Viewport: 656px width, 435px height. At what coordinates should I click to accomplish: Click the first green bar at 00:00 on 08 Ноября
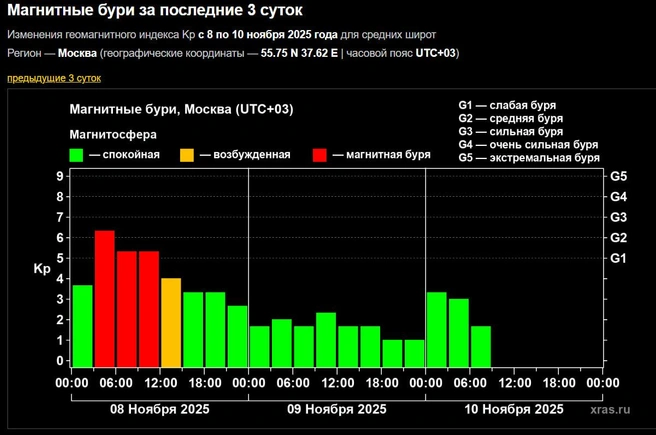82,326
